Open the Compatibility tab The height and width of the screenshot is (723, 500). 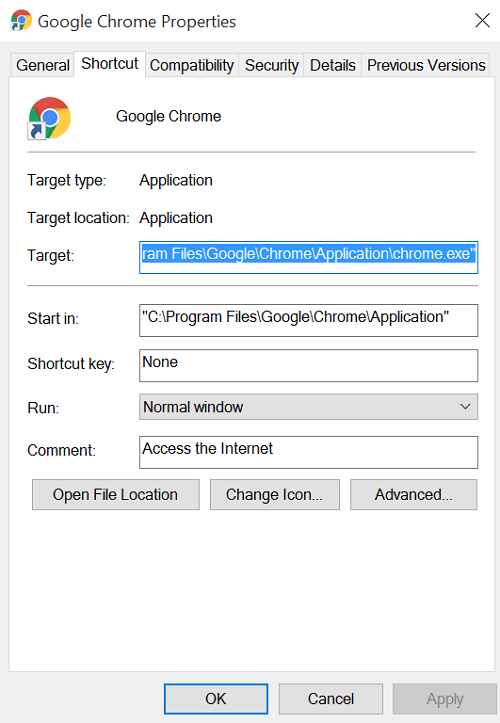point(192,65)
